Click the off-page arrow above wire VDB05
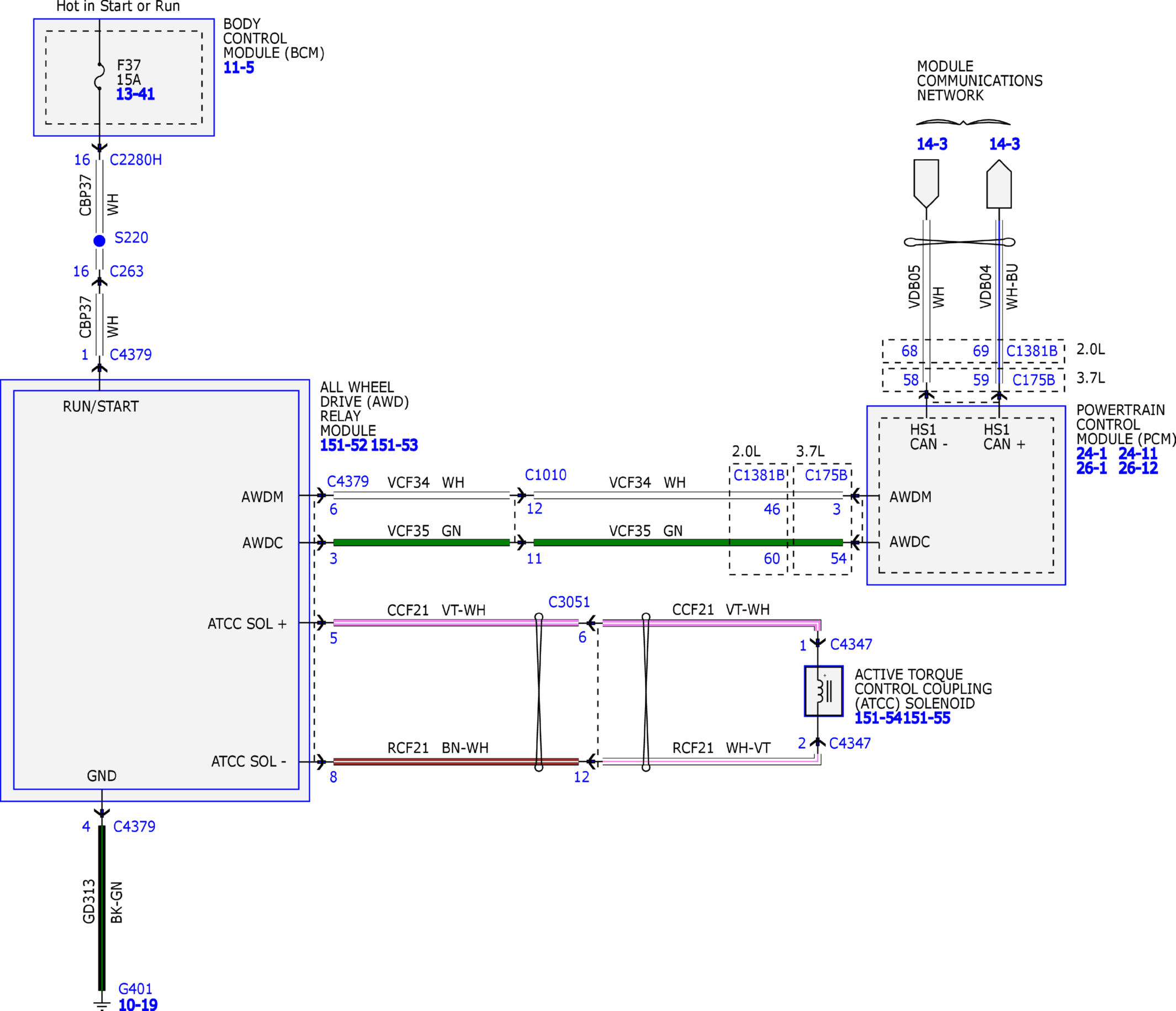Viewport: 1176px width, 1011px height. pos(926,184)
